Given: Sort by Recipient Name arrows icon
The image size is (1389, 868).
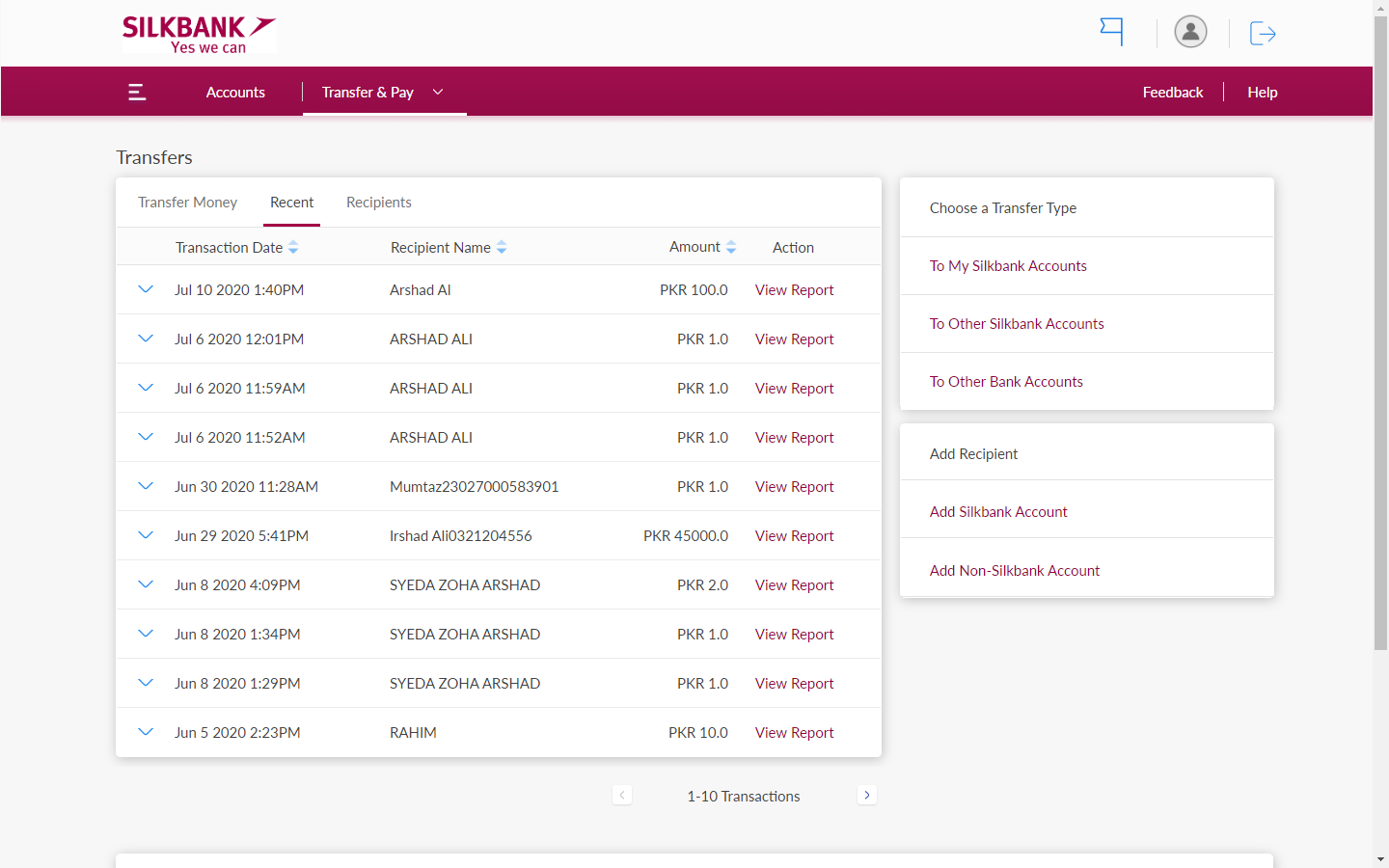Looking at the screenshot, I should [502, 248].
